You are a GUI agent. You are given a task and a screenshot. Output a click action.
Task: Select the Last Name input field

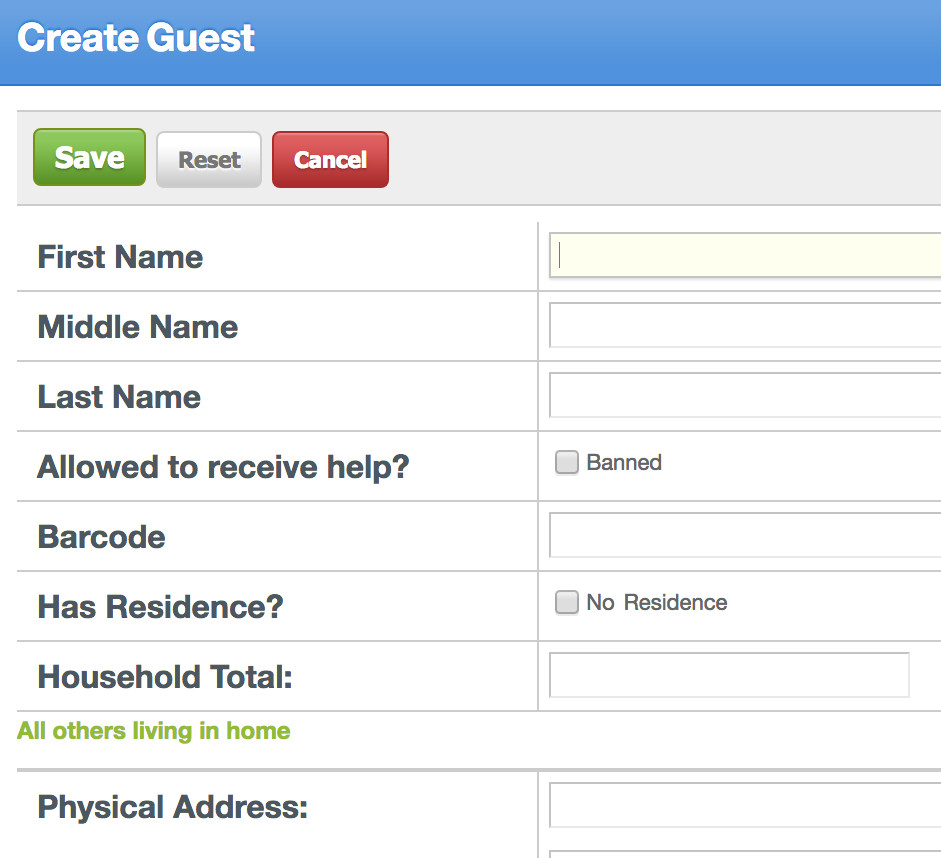pyautogui.click(x=745, y=395)
